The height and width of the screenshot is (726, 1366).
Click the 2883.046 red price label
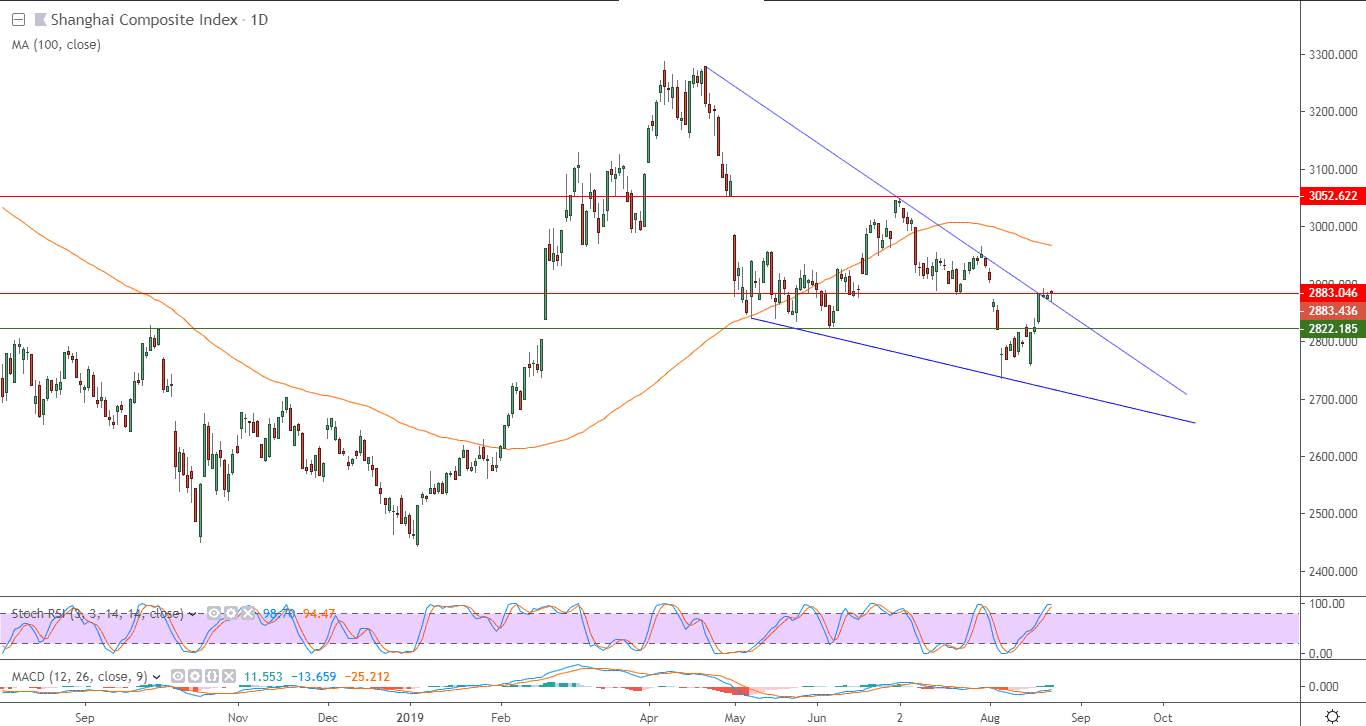1332,293
